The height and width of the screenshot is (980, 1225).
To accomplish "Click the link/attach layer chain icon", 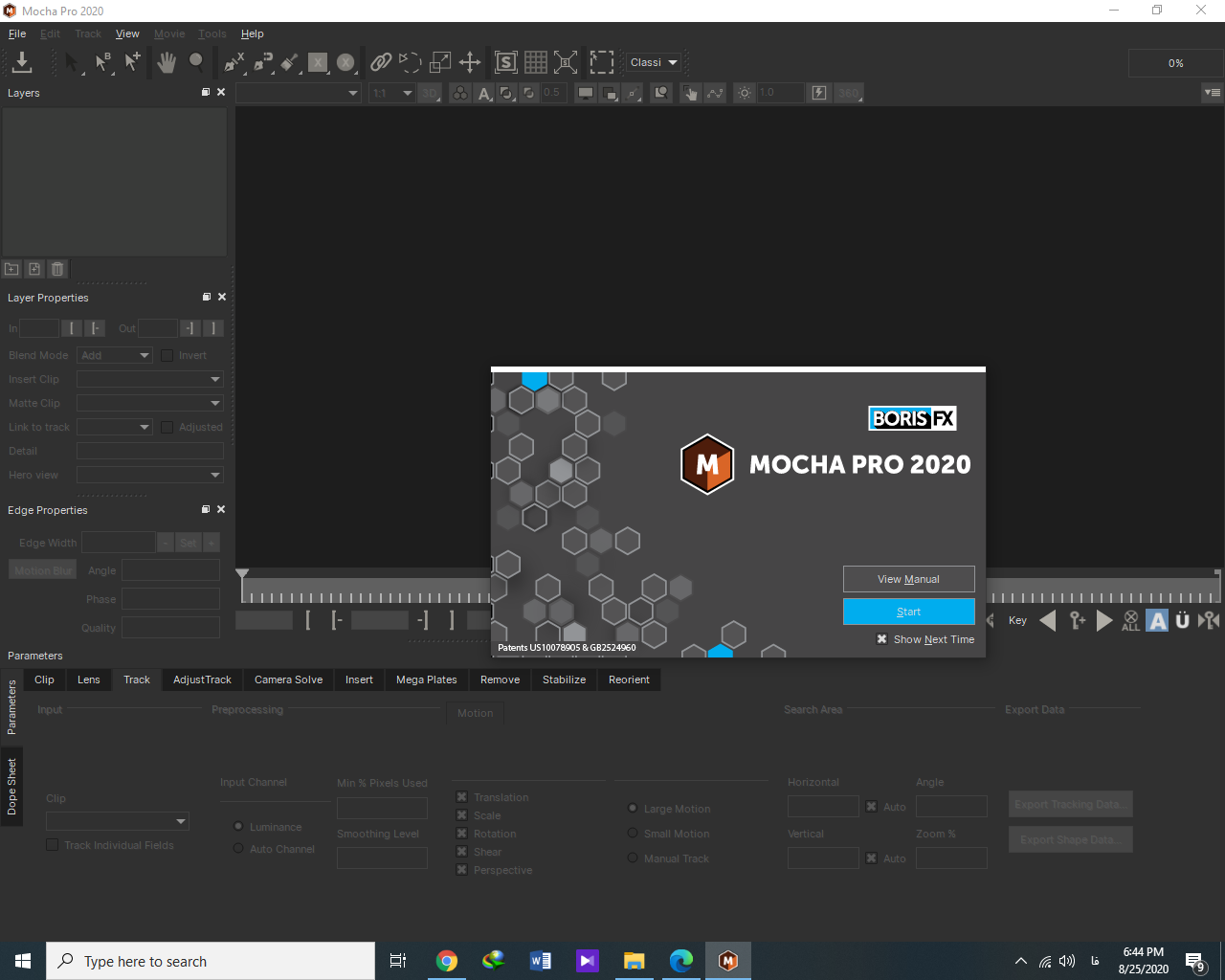I will (381, 62).
